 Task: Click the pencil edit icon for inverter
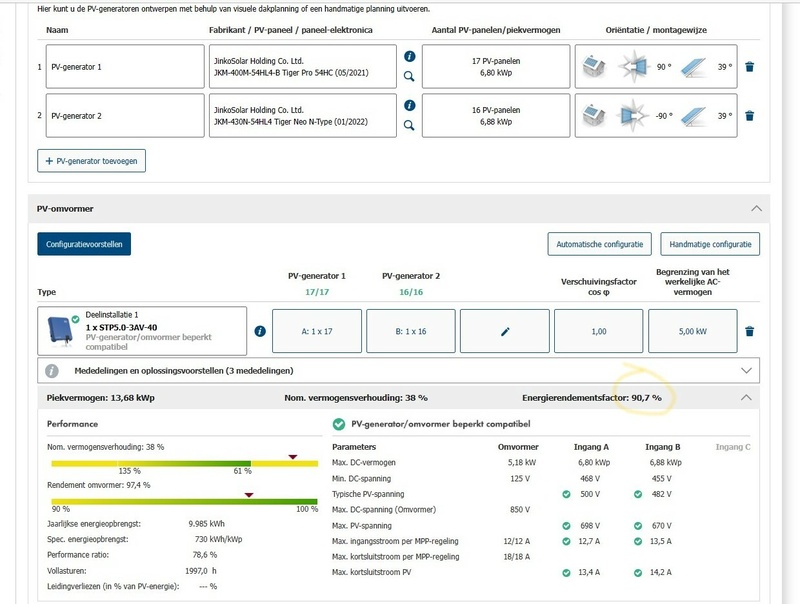point(505,331)
